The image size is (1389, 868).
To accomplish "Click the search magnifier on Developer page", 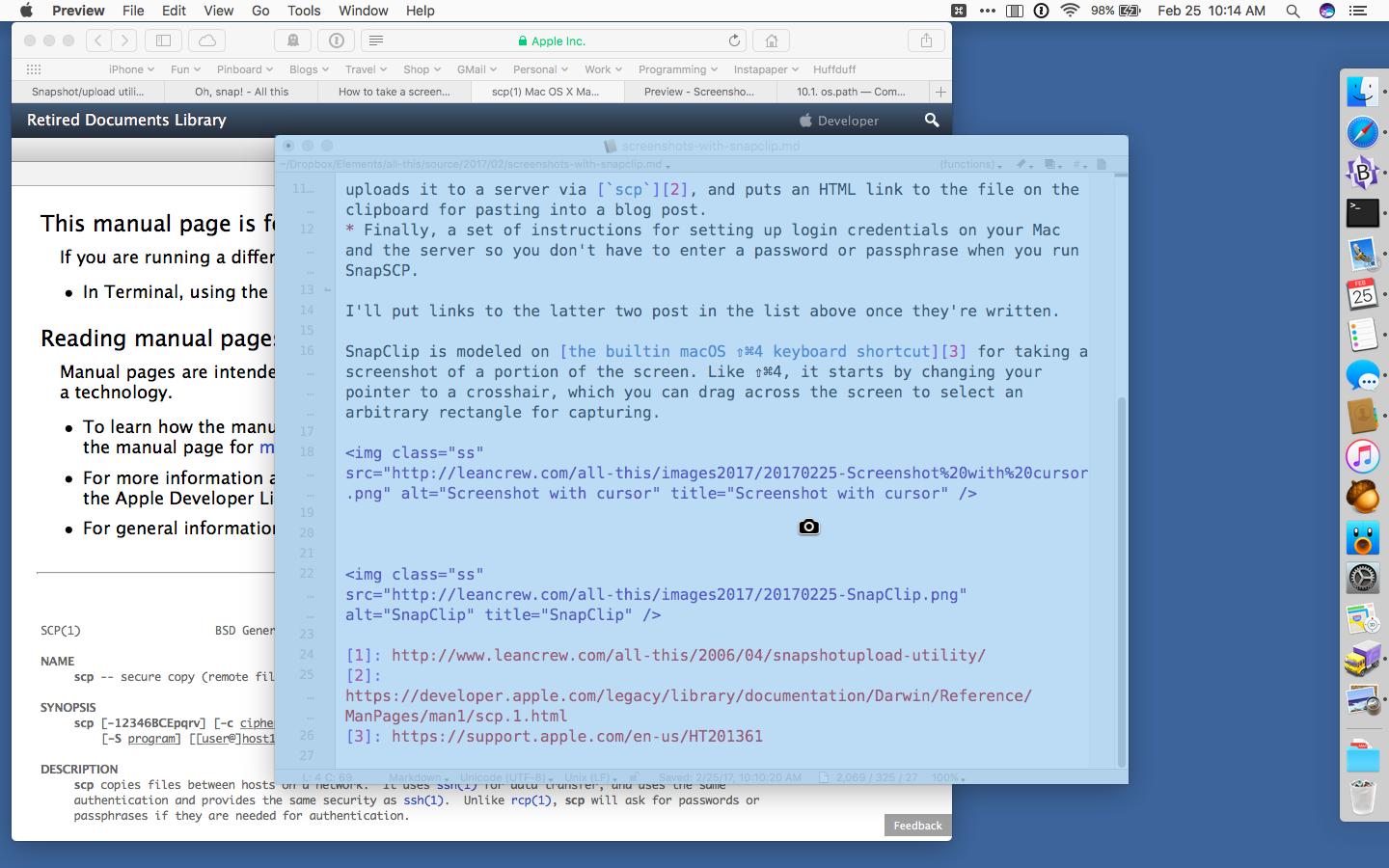I will [932, 121].
